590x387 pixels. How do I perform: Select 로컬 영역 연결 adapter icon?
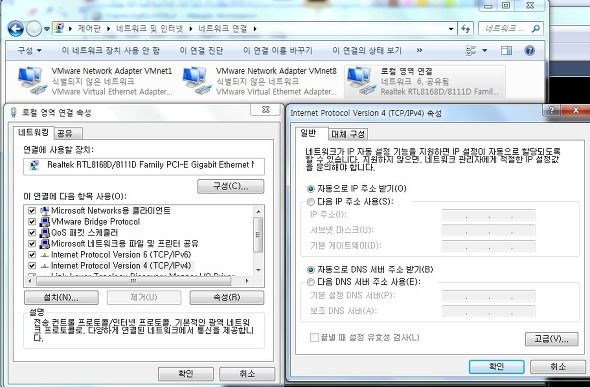(361, 80)
